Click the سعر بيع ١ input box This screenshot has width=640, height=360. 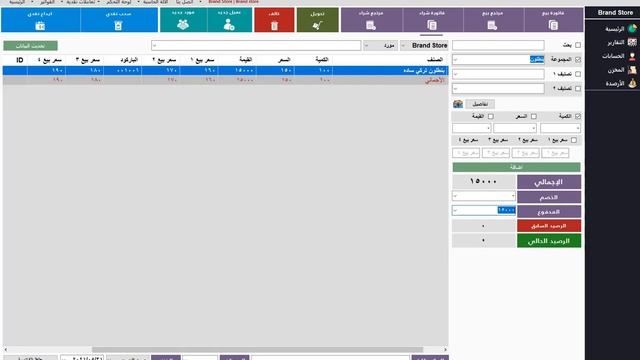click(556, 153)
